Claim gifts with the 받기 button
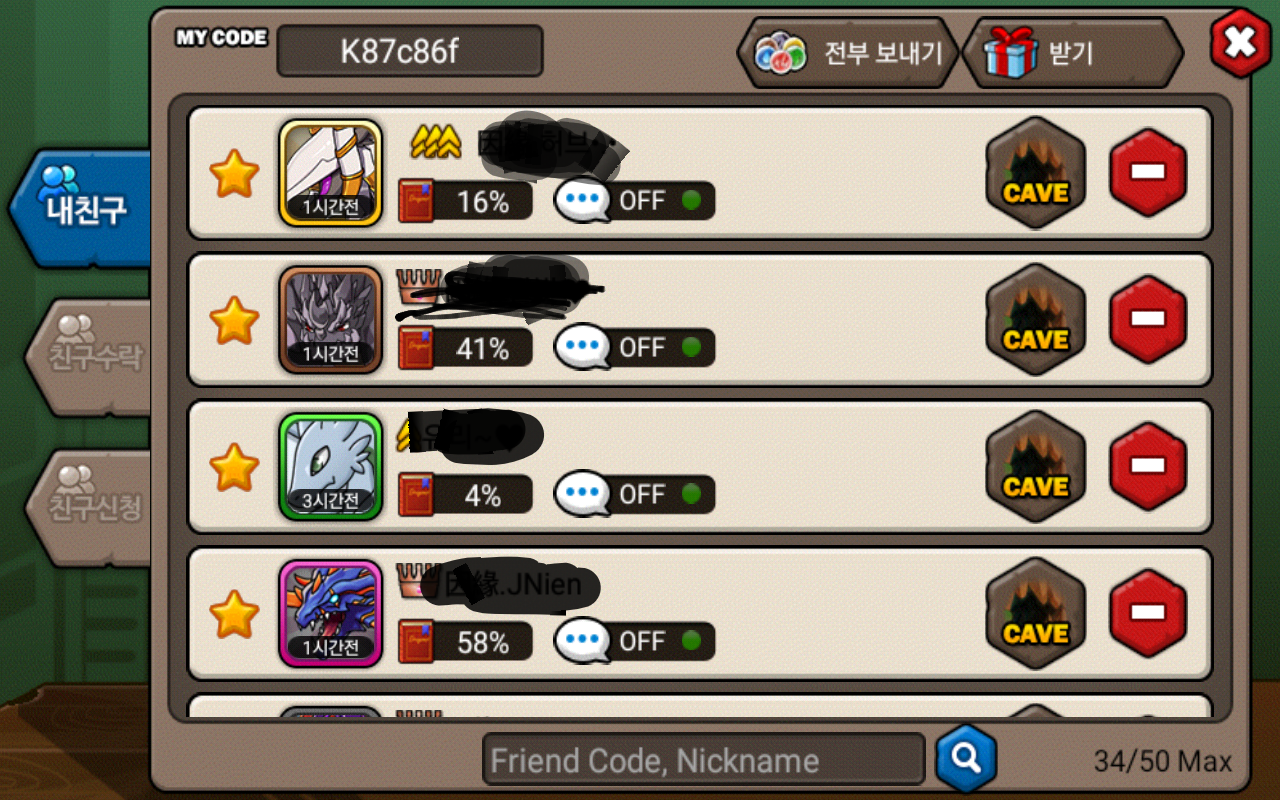 pos(1072,53)
